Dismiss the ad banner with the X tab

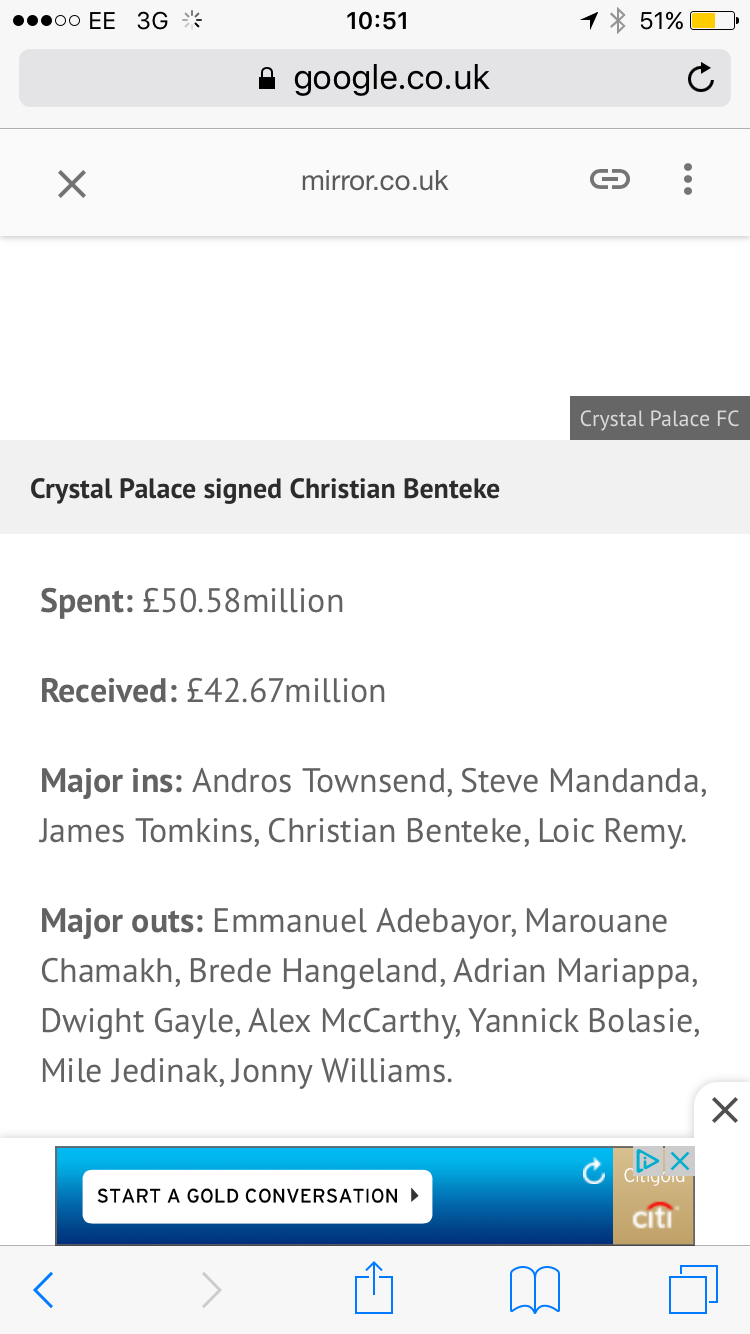[724, 1110]
